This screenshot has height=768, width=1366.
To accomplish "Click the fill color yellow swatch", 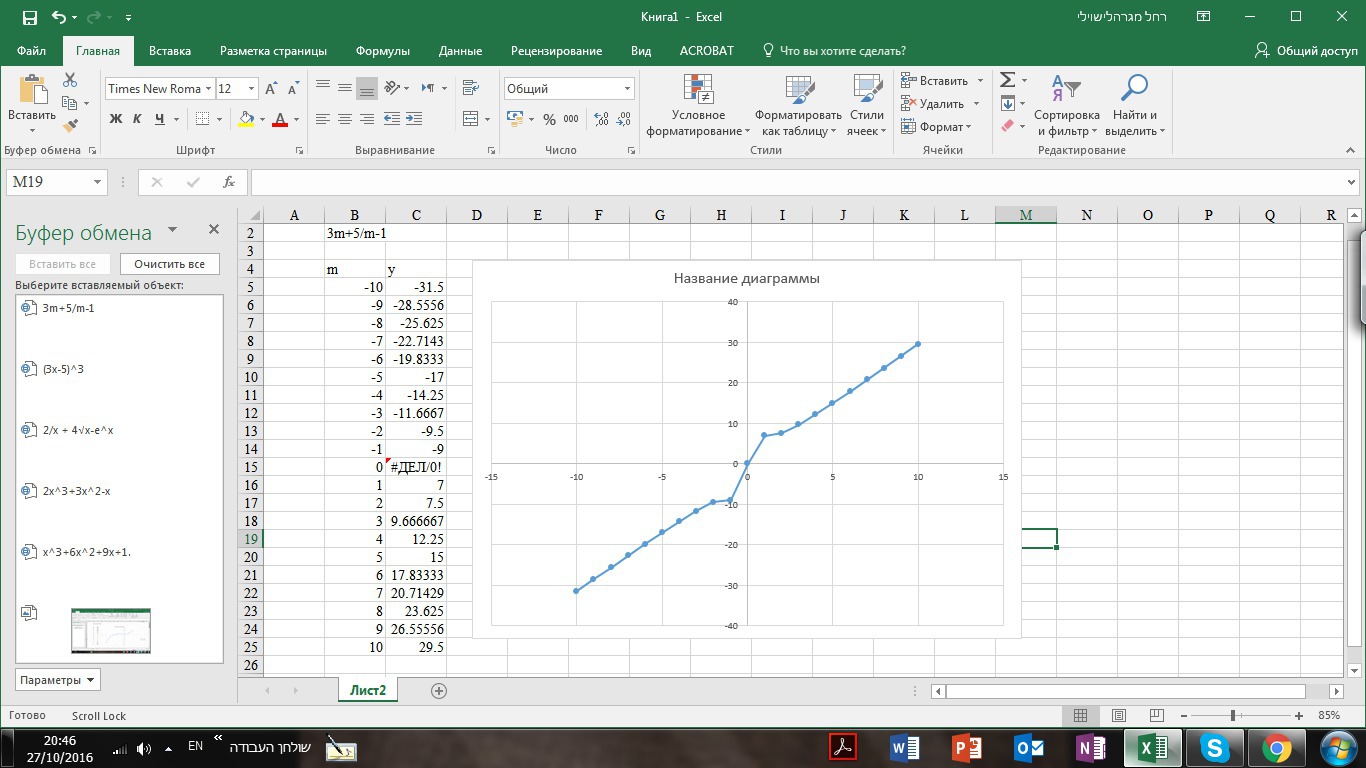I will pyautogui.click(x=246, y=119).
